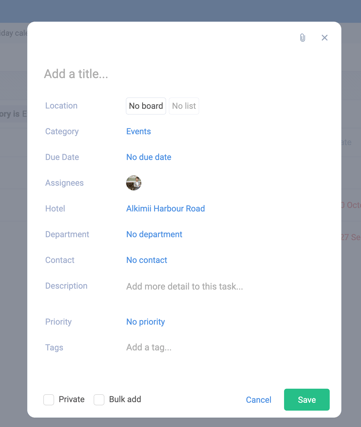The width and height of the screenshot is (361, 427).
Task: Cancel the task creation
Action: [258, 400]
